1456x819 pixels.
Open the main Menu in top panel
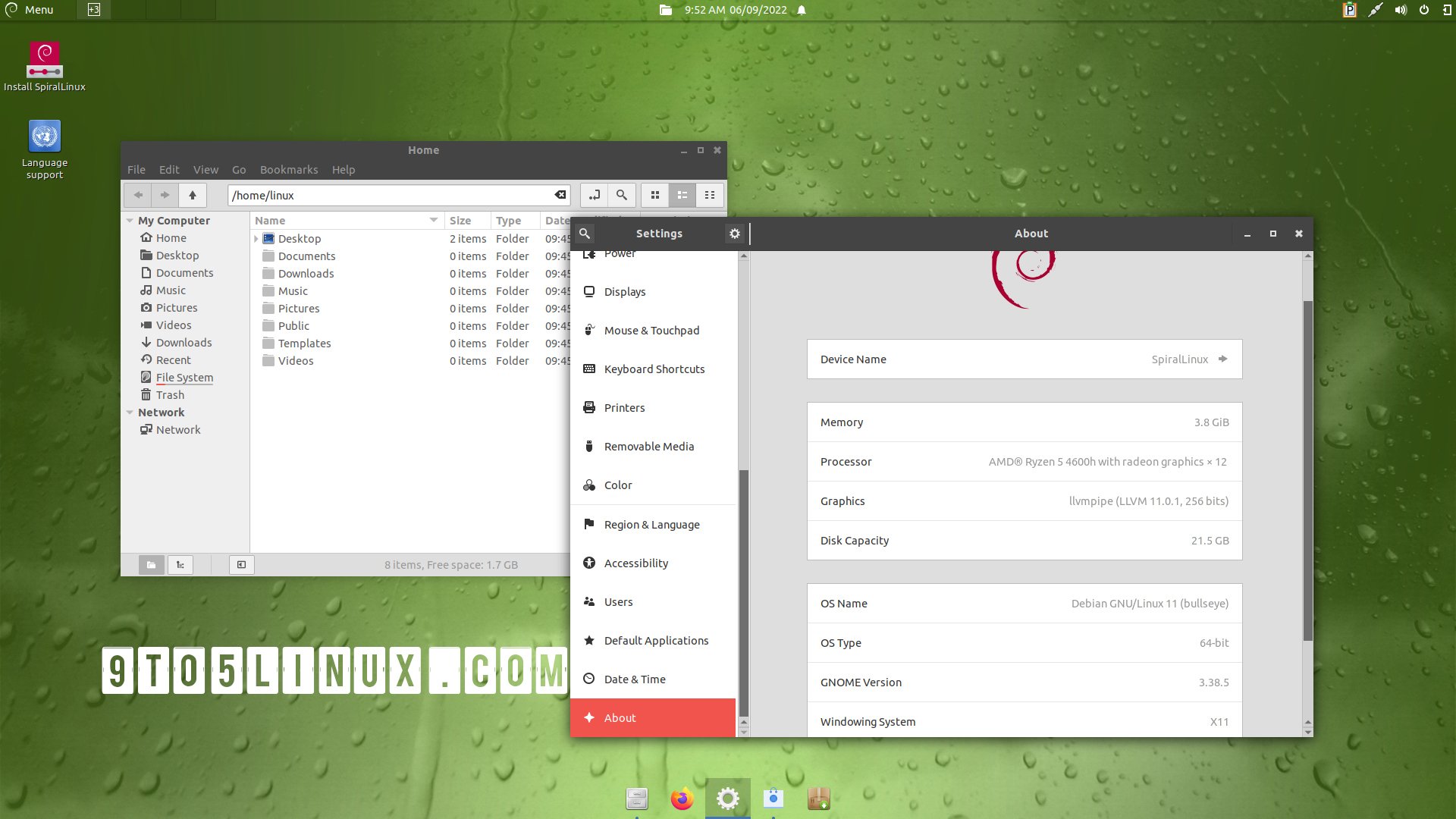[x=30, y=10]
